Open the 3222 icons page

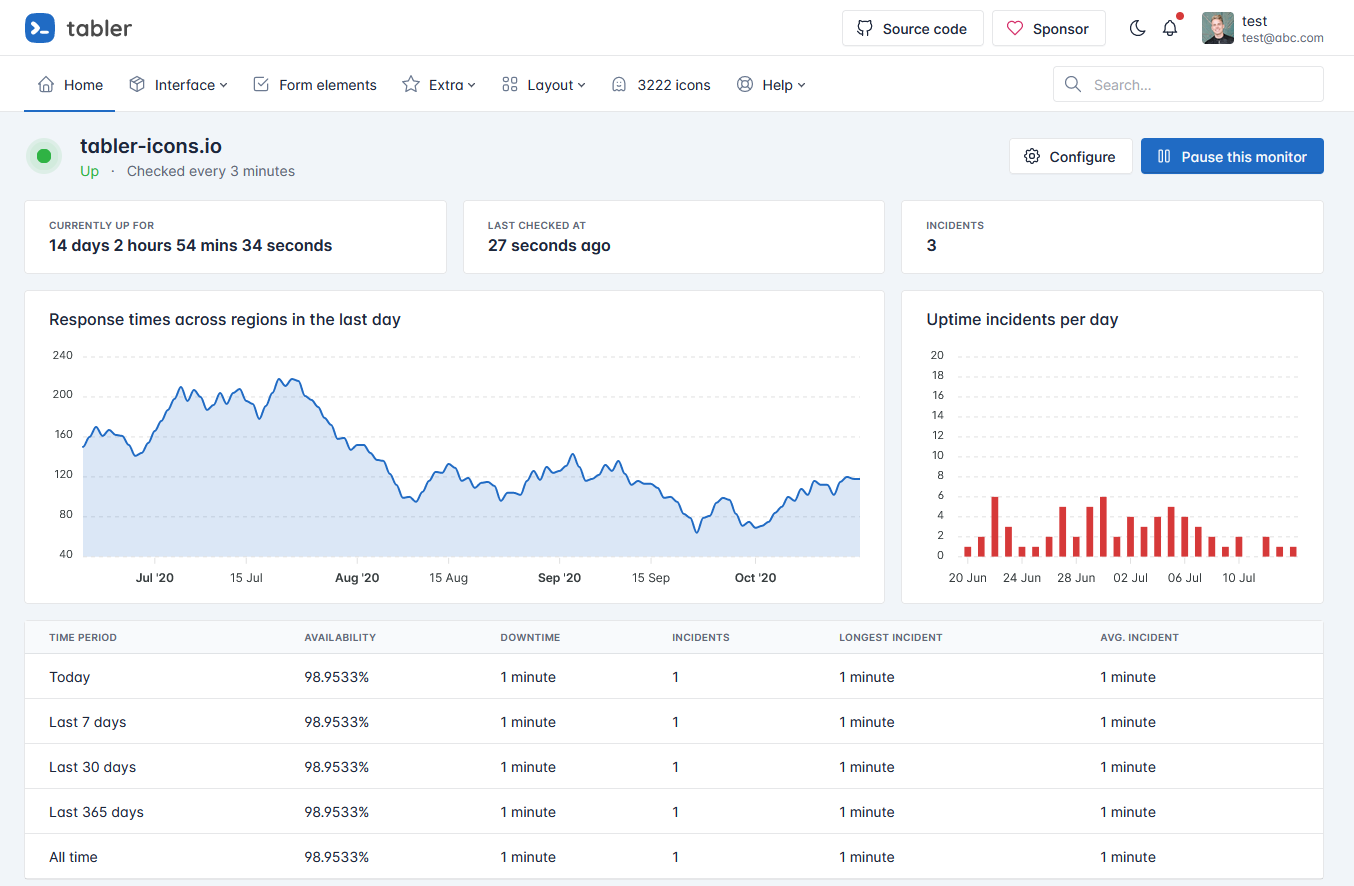(x=661, y=85)
